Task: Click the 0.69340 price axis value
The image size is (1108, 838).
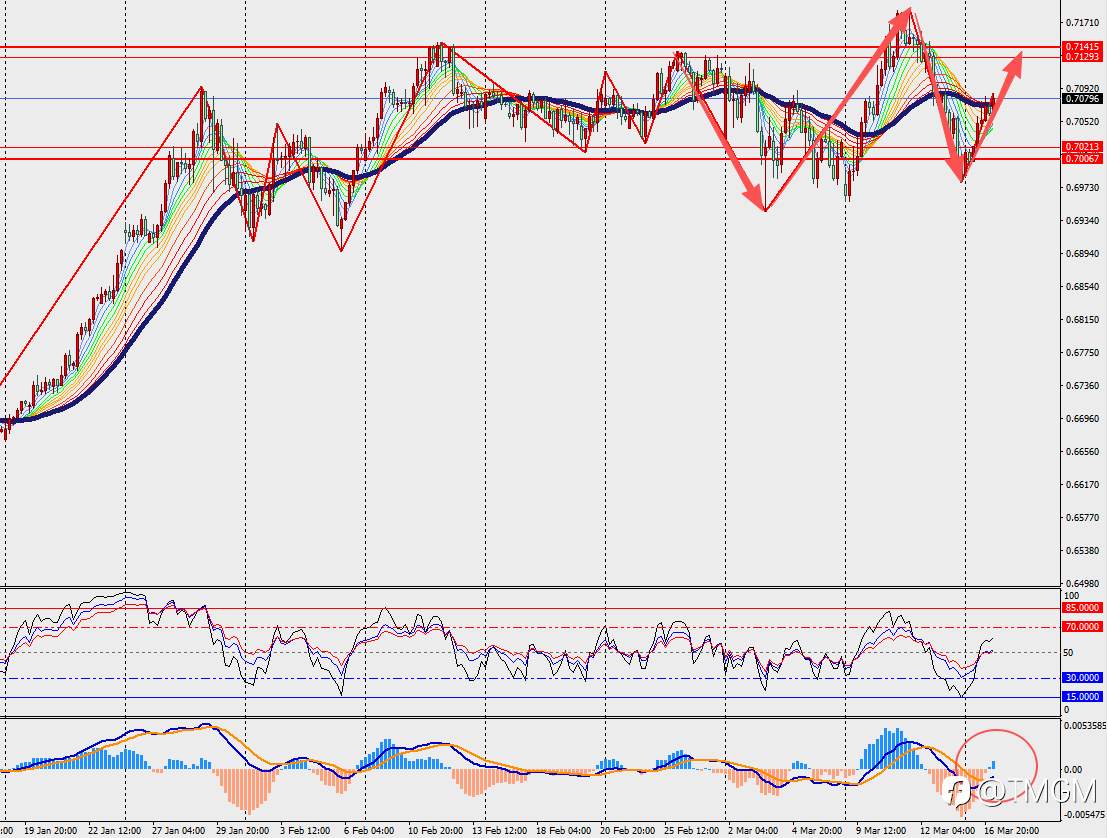Action: [1081, 220]
